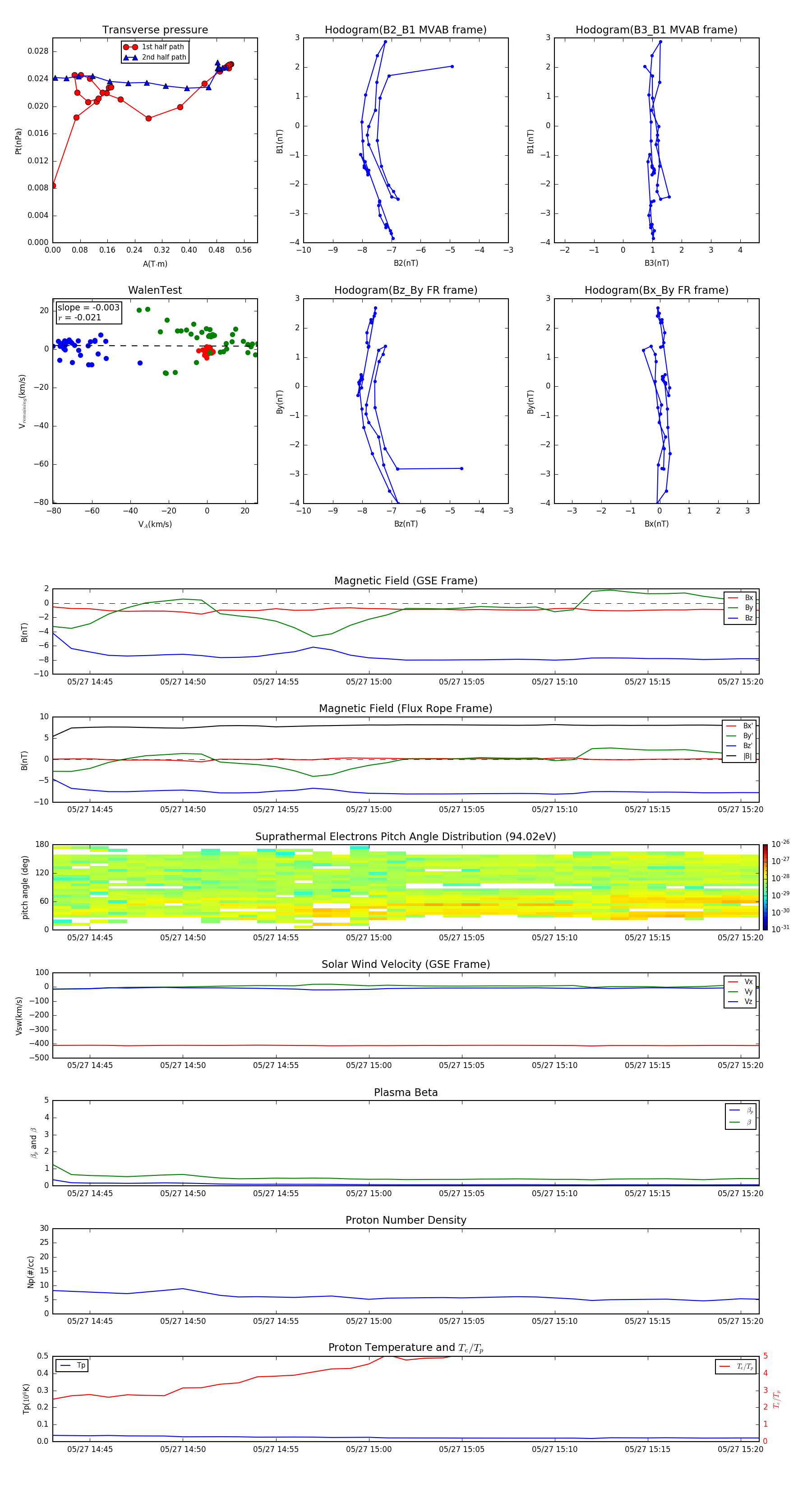812x1489 pixels.
Task: Click the 'Proton Temperature and Te/Tp' title
Action: point(406,1348)
